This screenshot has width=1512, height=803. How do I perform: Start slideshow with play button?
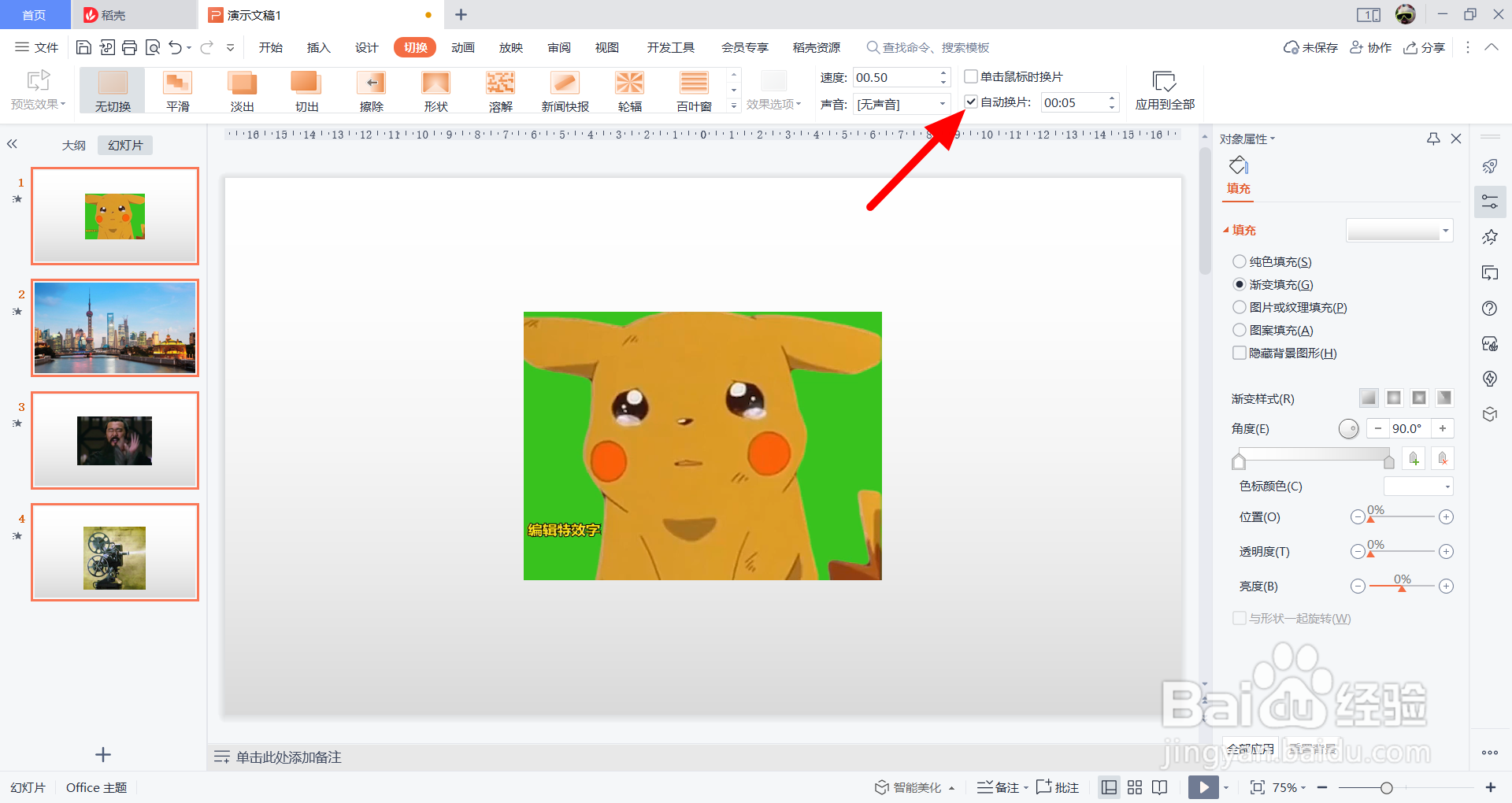[x=1203, y=787]
